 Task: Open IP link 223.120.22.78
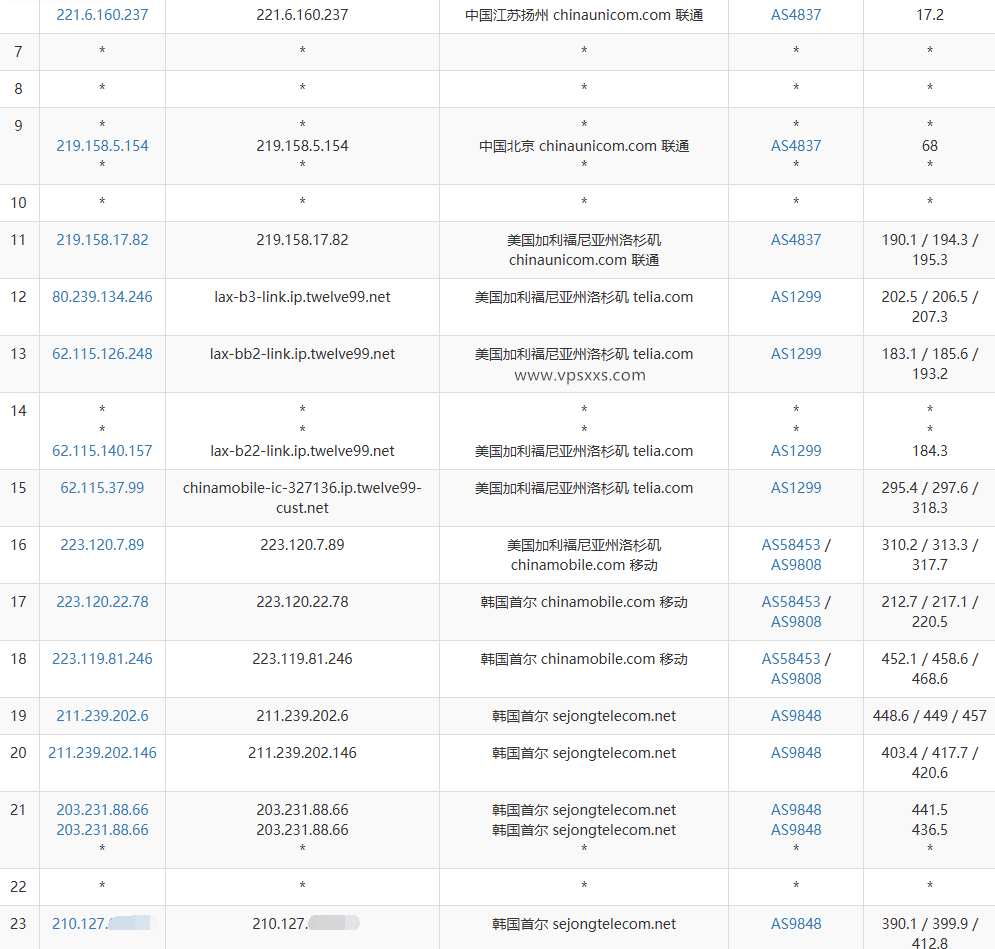[x=102, y=602]
